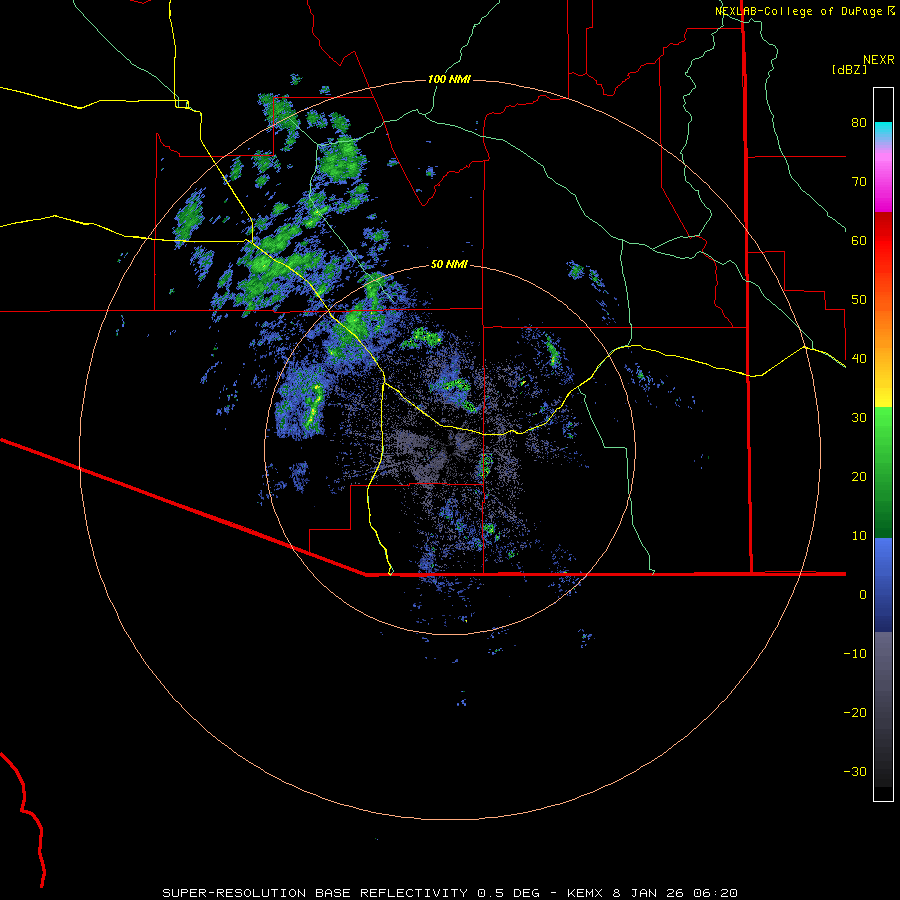
Task: Click the "30" value on the dBZ scale
Action: coord(859,417)
